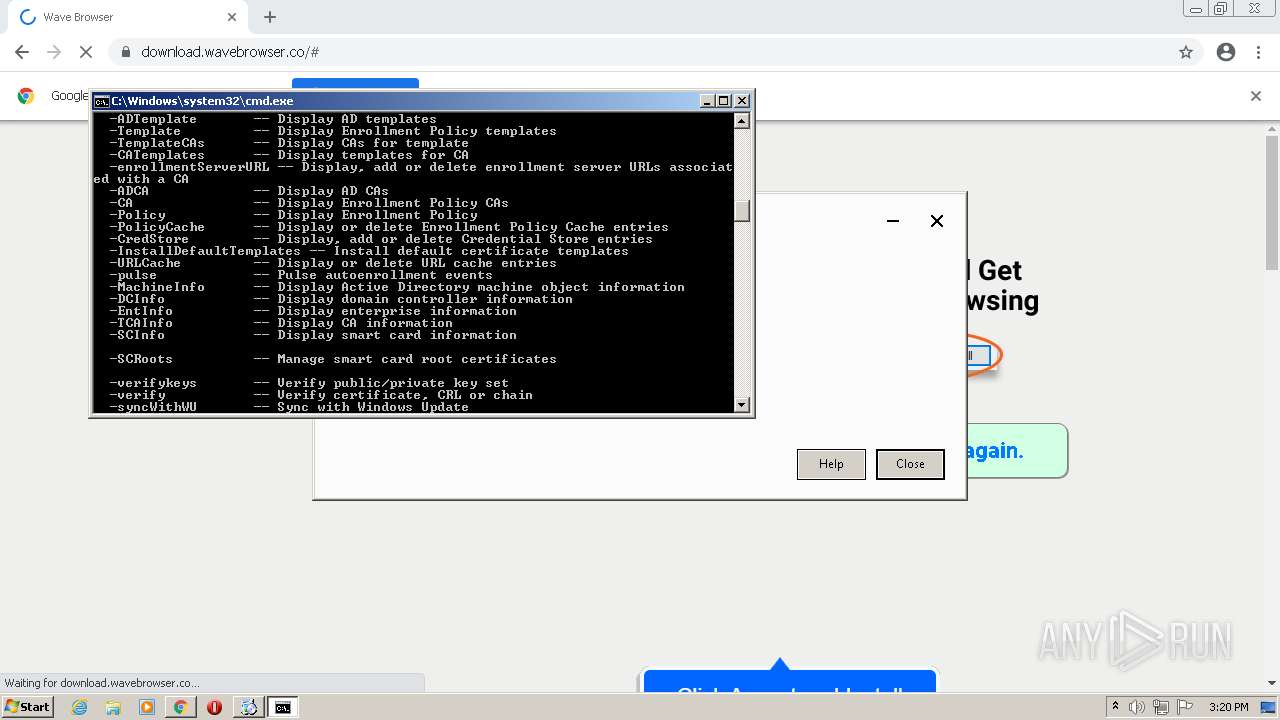The image size is (1280, 720).
Task: Click the browser forward arrow
Action: coord(54,52)
